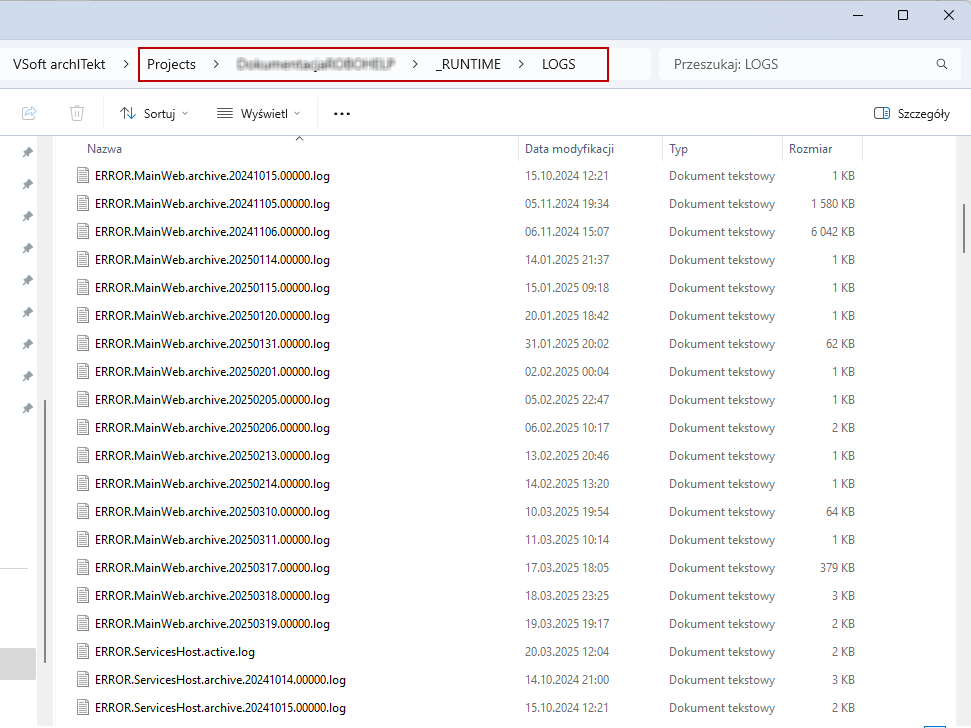Expand the chevron after _RUNTIME breadcrumb
971x728 pixels.
pos(521,64)
